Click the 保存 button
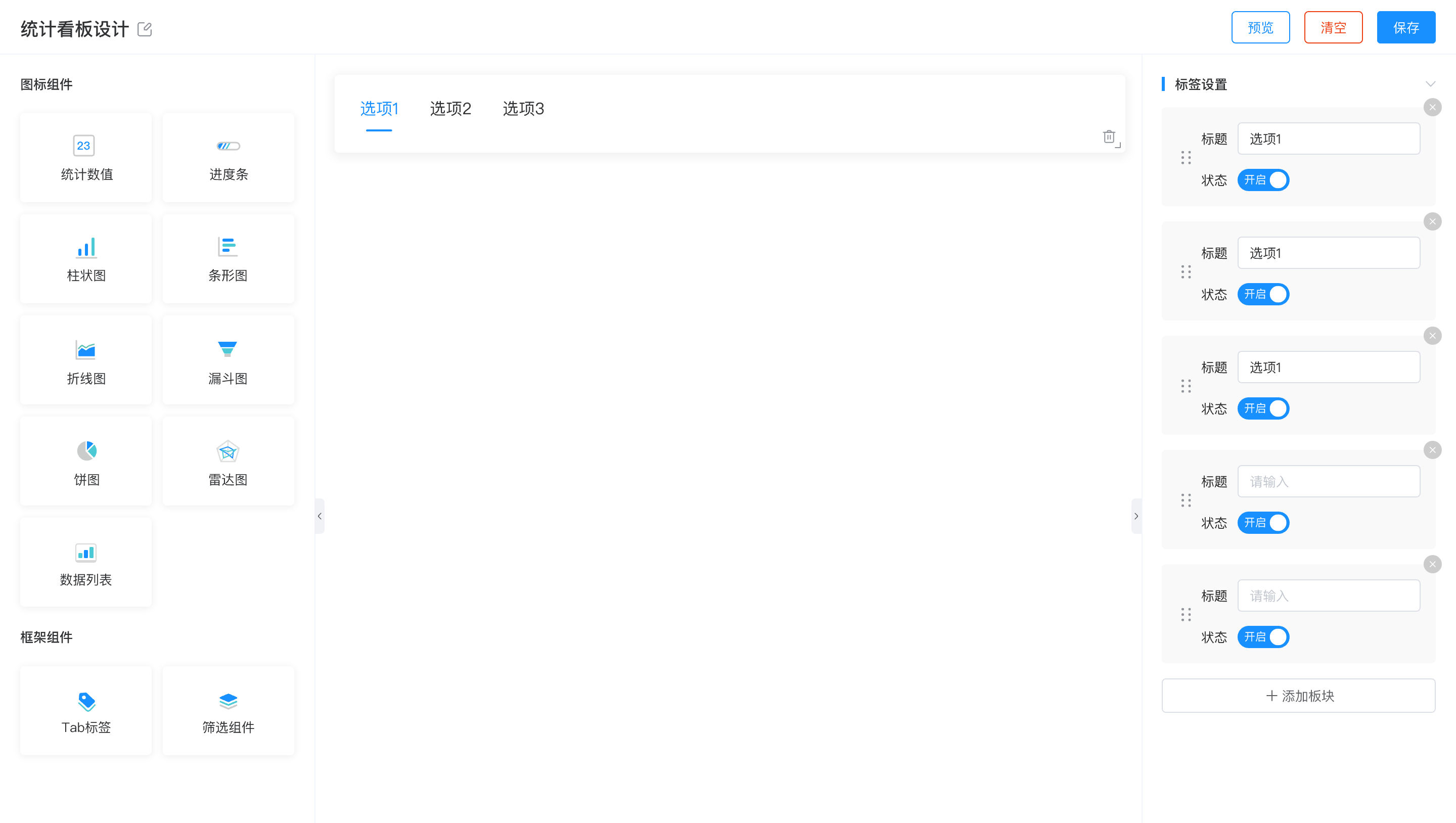Image resolution: width=1456 pixels, height=823 pixels. point(1406,27)
